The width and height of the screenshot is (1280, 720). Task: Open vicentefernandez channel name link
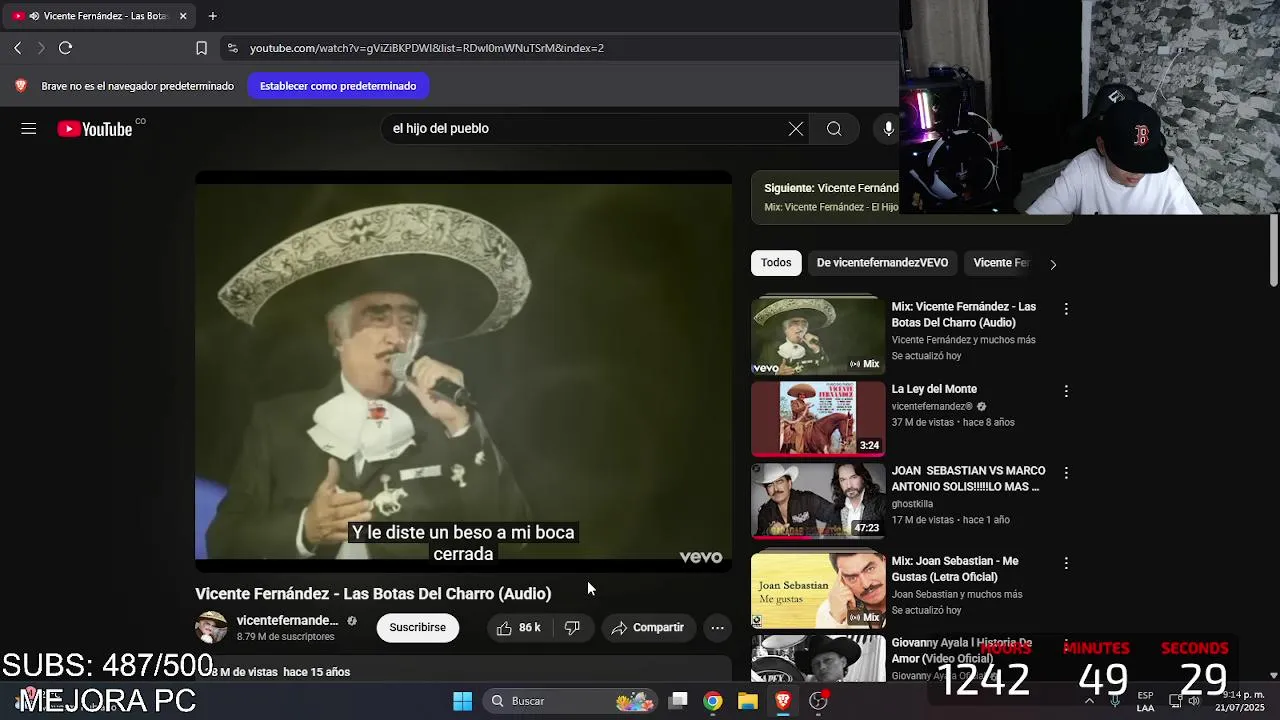tap(287, 620)
